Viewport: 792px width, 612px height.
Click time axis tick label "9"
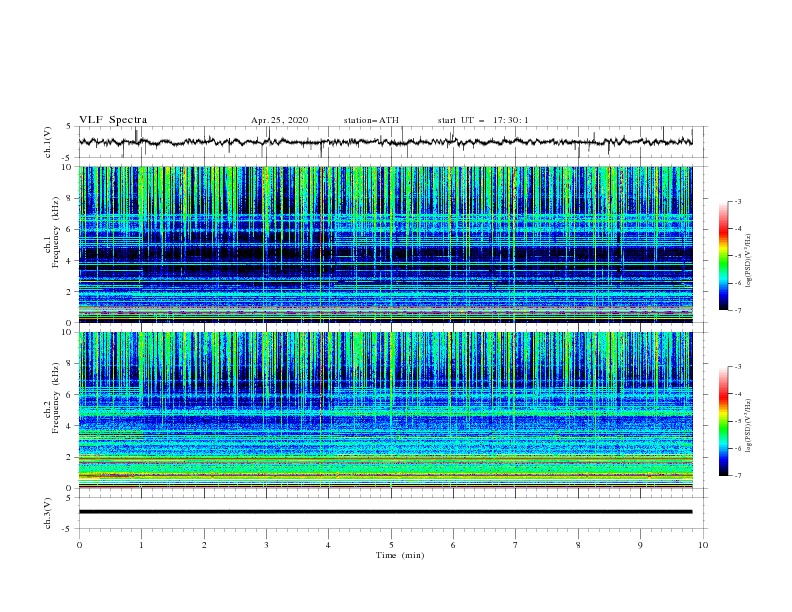[640, 545]
